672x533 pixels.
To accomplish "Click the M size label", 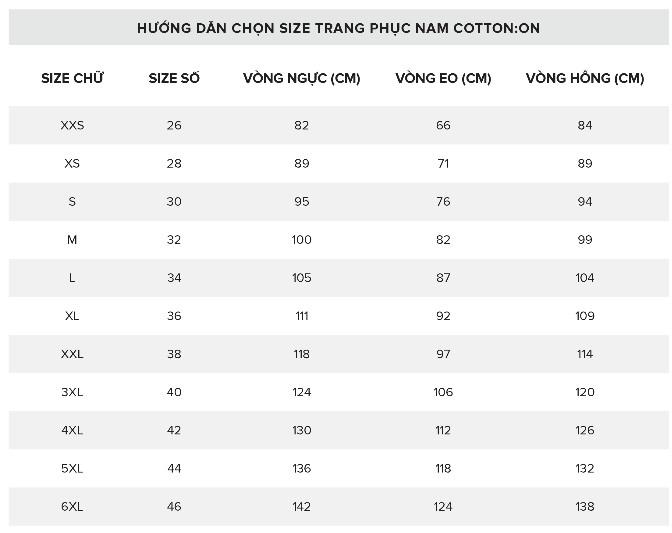I will coord(72,240).
